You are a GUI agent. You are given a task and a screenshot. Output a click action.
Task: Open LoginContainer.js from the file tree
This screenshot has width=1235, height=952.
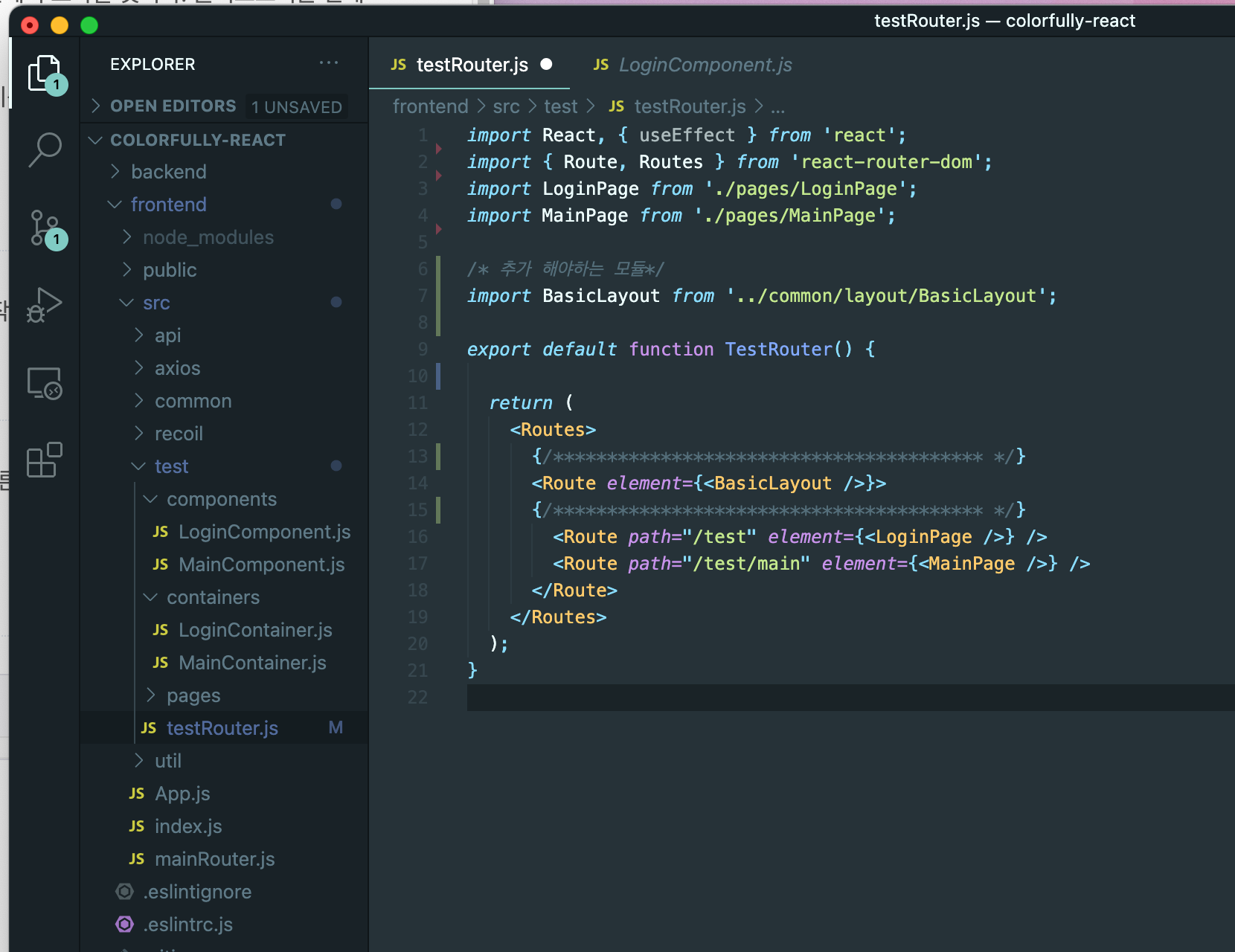[255, 630]
